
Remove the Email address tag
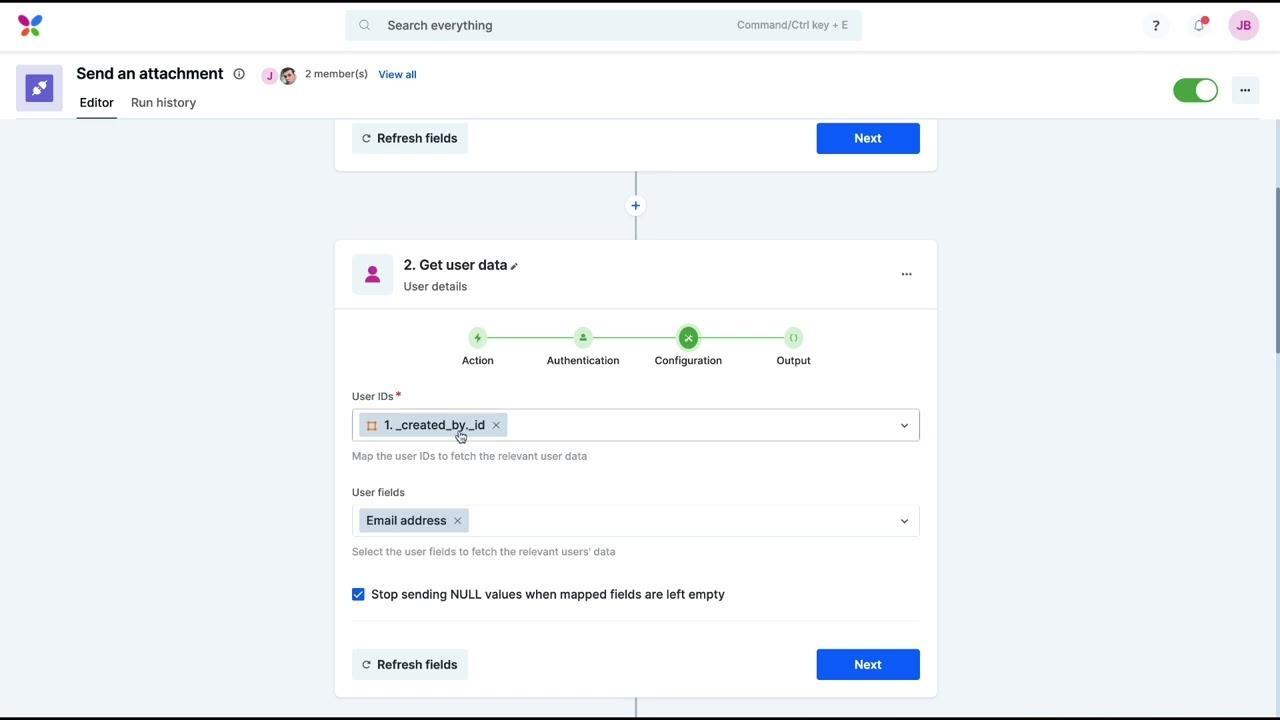tap(457, 521)
